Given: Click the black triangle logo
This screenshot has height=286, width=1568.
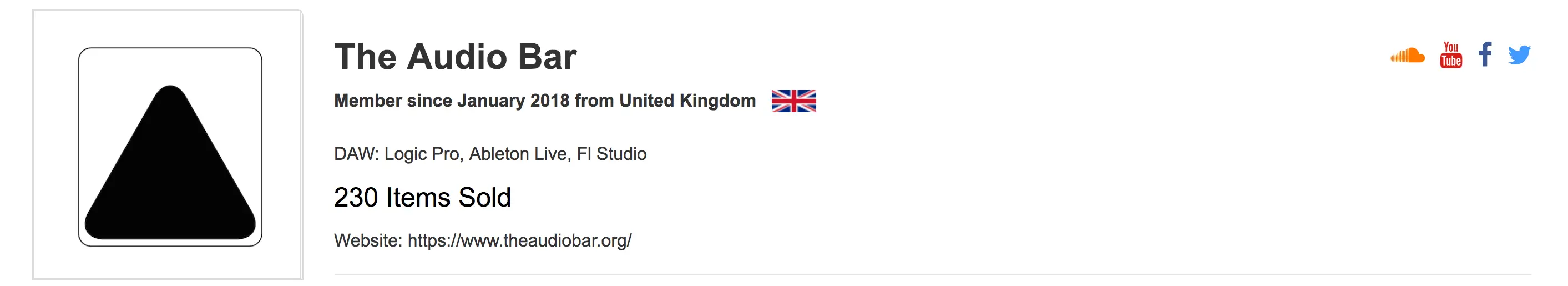Looking at the screenshot, I should pyautogui.click(x=170, y=170).
